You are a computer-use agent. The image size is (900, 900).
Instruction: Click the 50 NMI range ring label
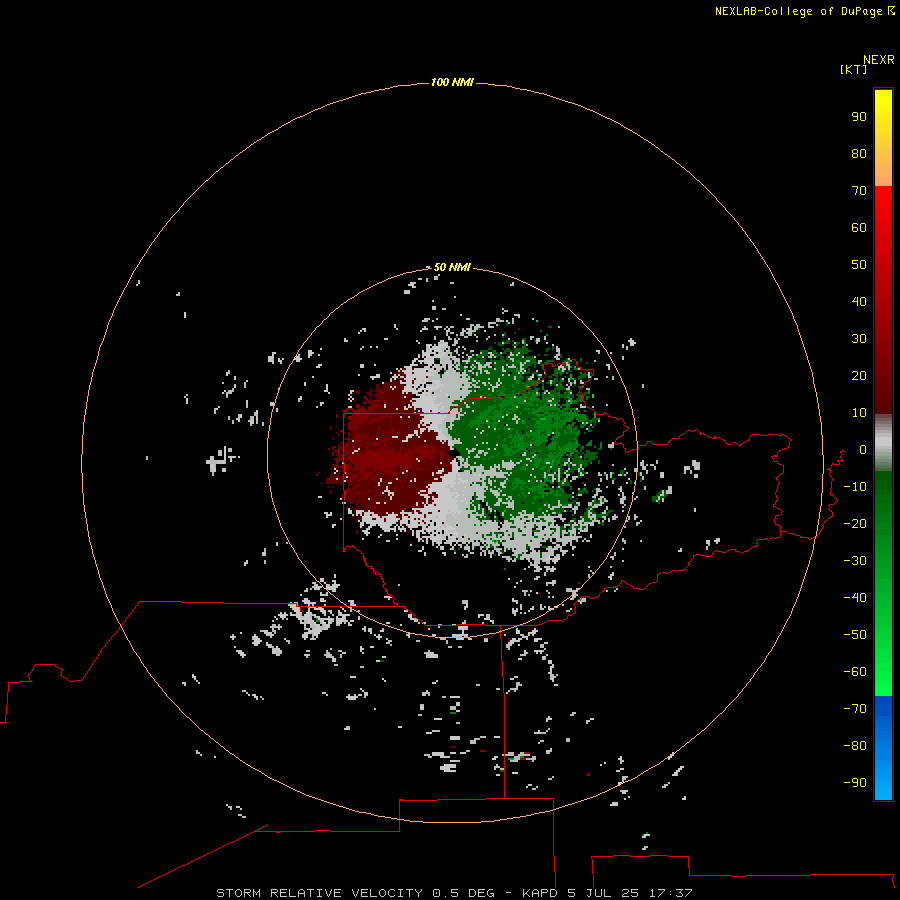point(452,267)
